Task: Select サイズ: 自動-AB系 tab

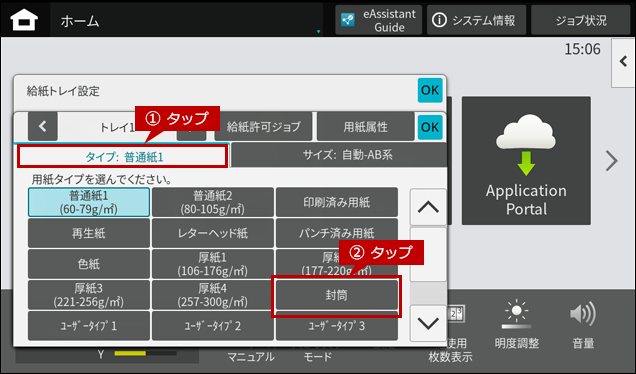Action: click(339, 155)
